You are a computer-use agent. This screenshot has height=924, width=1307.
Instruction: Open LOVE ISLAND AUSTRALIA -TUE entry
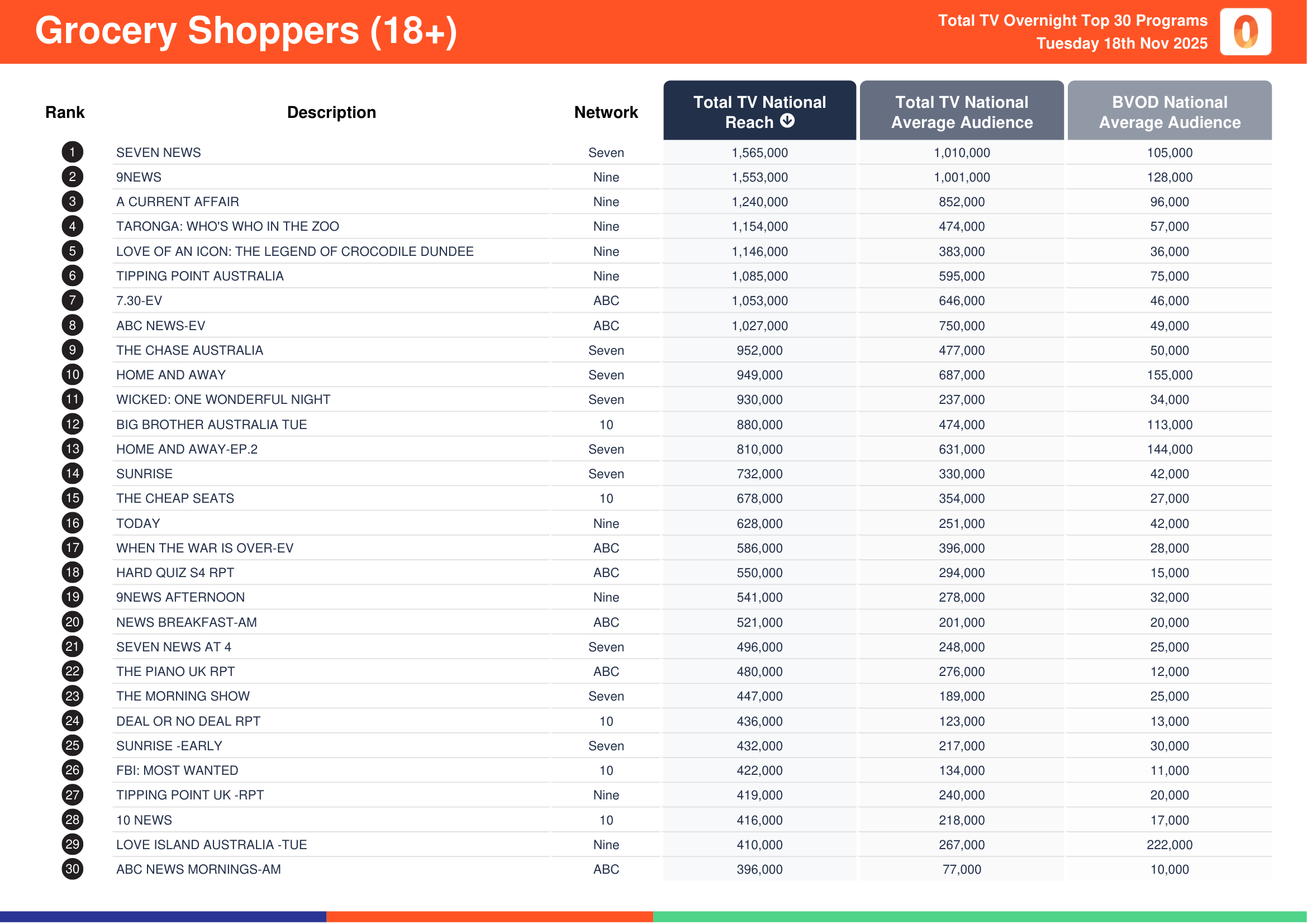tap(211, 845)
